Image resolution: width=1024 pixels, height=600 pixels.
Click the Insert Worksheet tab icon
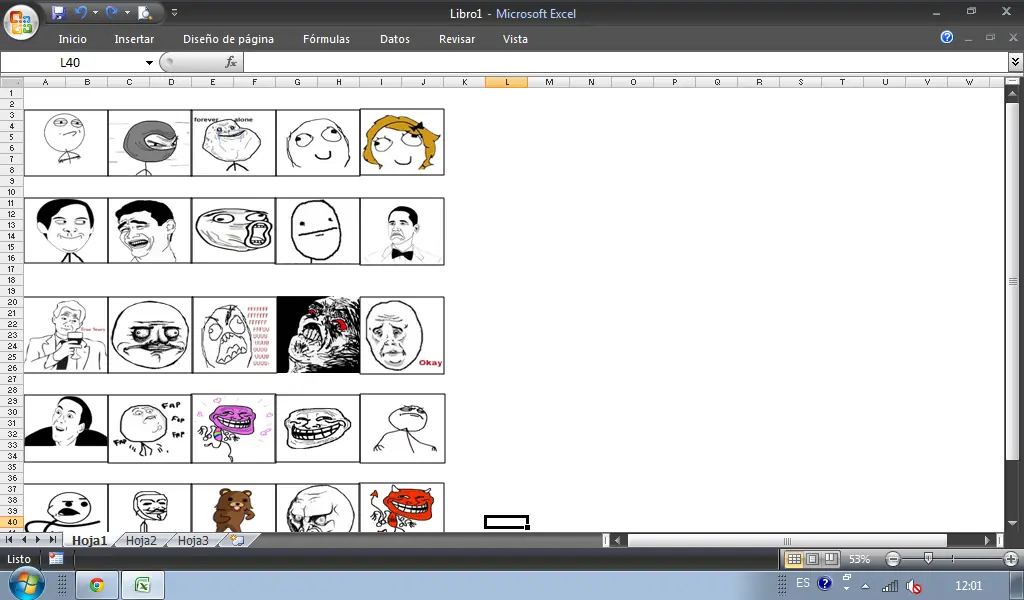238,541
